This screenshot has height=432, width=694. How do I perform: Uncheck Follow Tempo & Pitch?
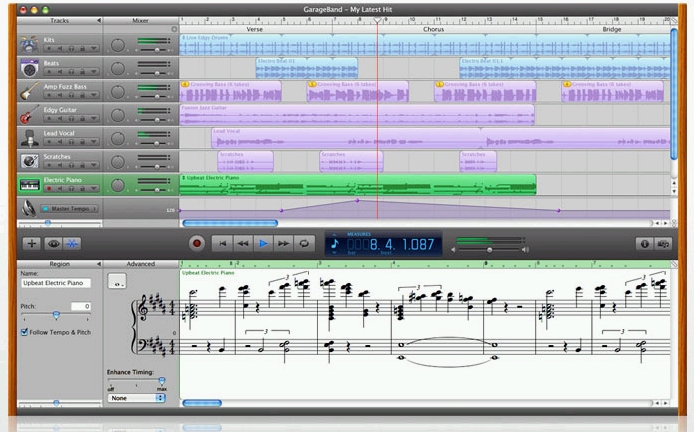click(x=24, y=332)
